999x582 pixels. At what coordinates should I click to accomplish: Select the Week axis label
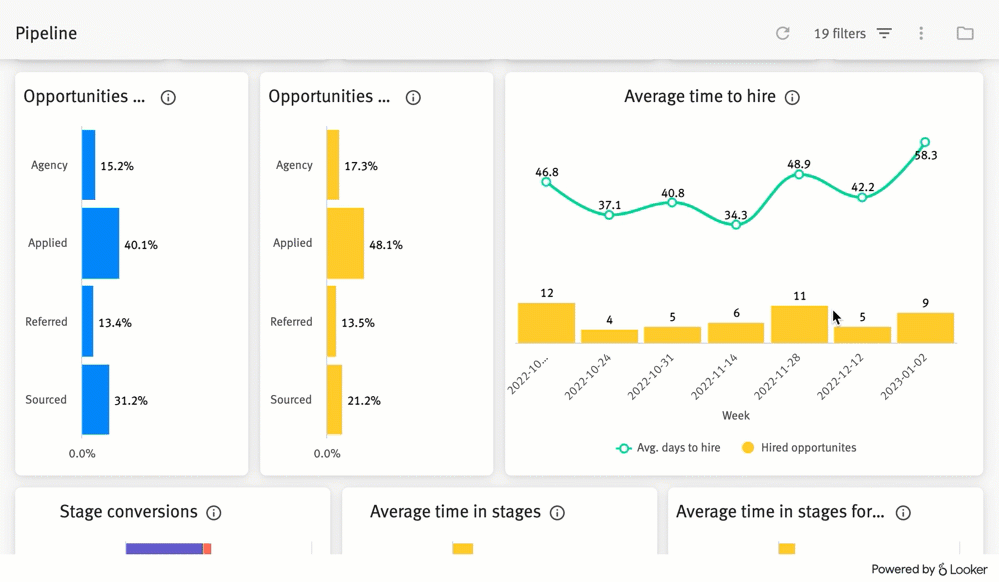click(x=735, y=415)
